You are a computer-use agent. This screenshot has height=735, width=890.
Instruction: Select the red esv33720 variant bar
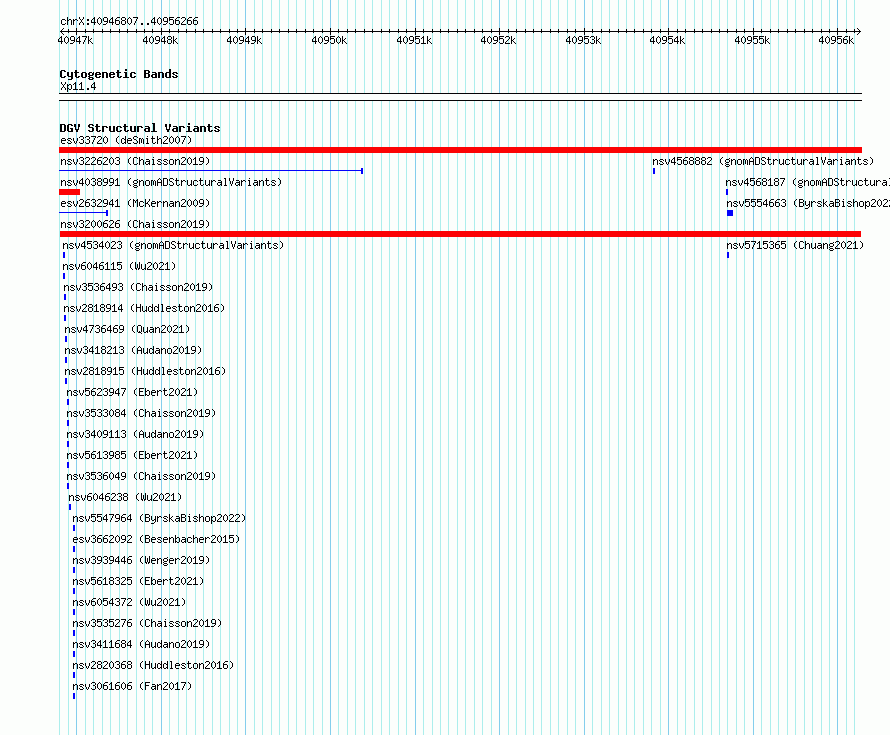pyautogui.click(x=460, y=150)
